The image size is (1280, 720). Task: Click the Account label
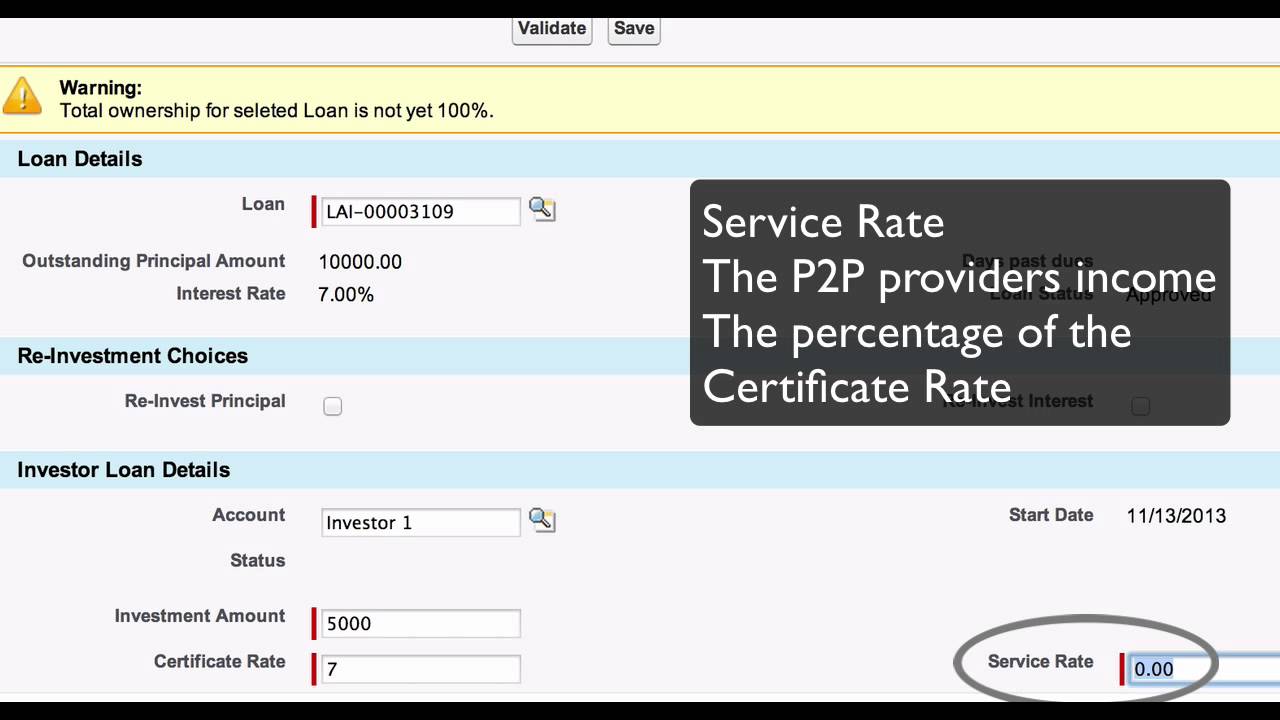[249, 515]
